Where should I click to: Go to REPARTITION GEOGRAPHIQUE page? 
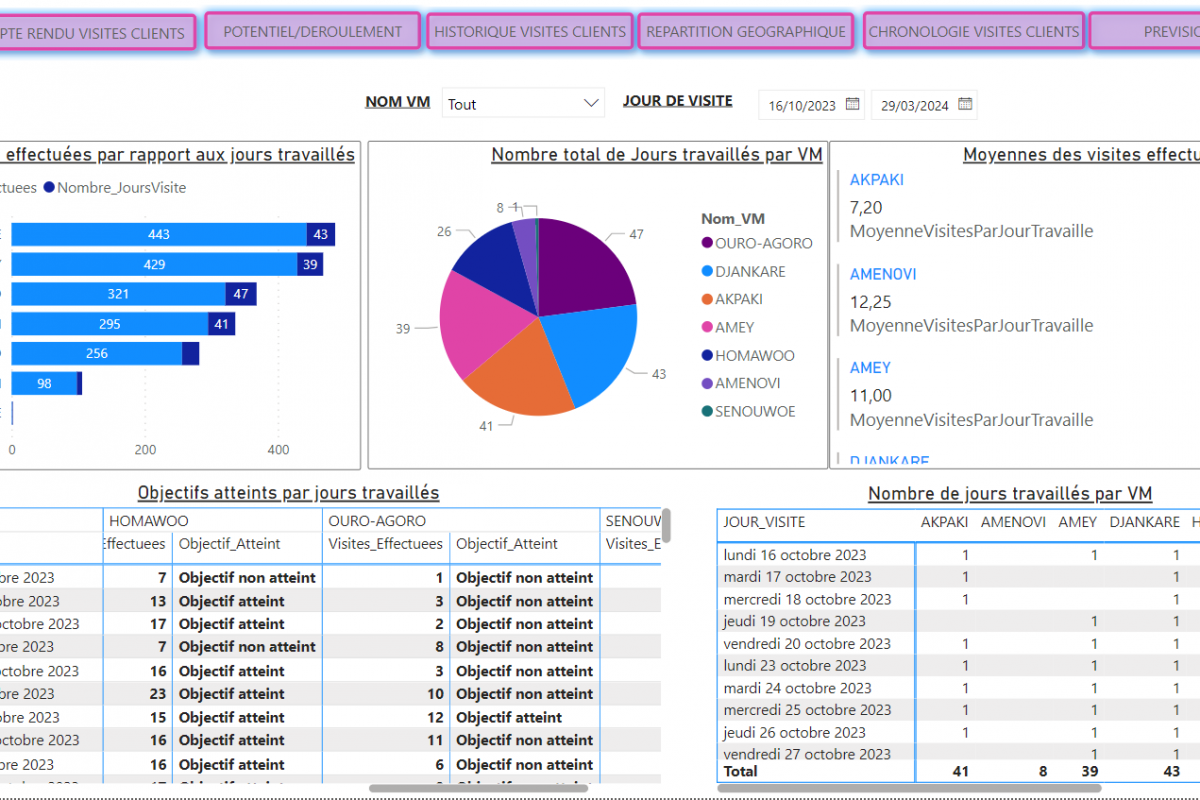(x=745, y=32)
